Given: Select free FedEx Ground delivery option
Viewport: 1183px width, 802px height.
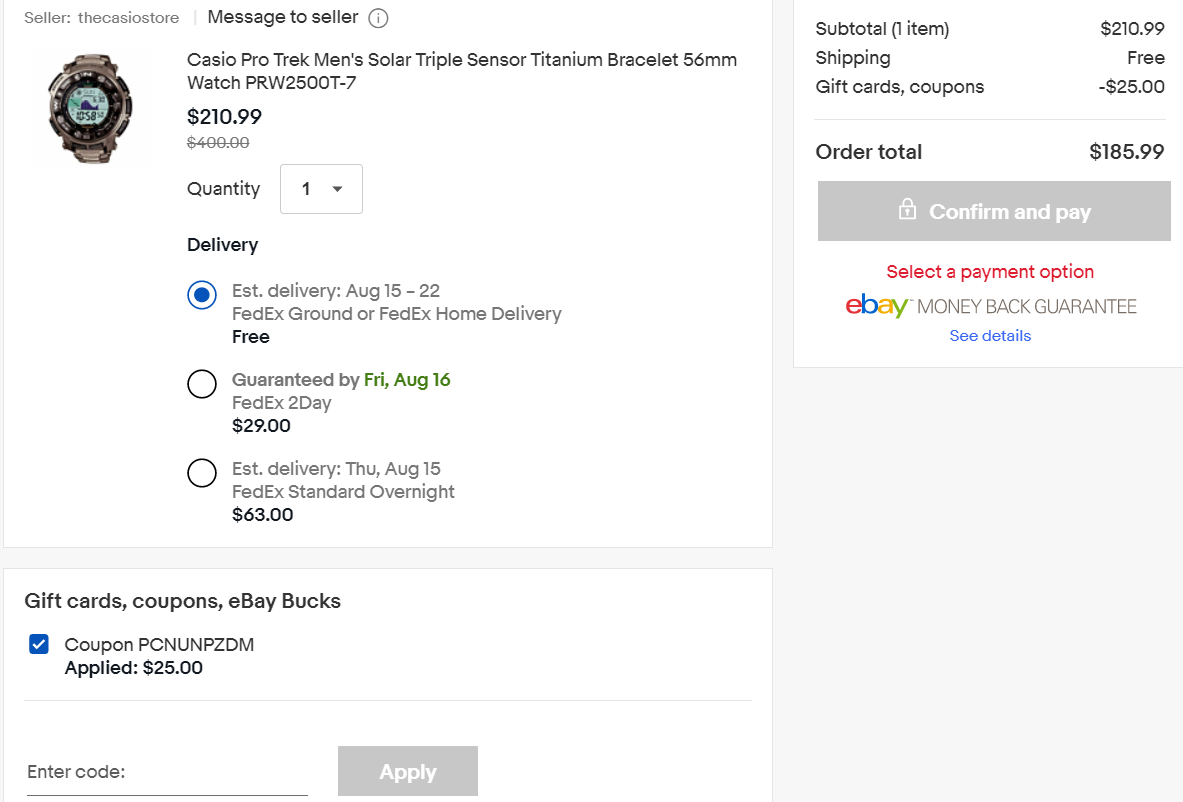Looking at the screenshot, I should pyautogui.click(x=202, y=295).
